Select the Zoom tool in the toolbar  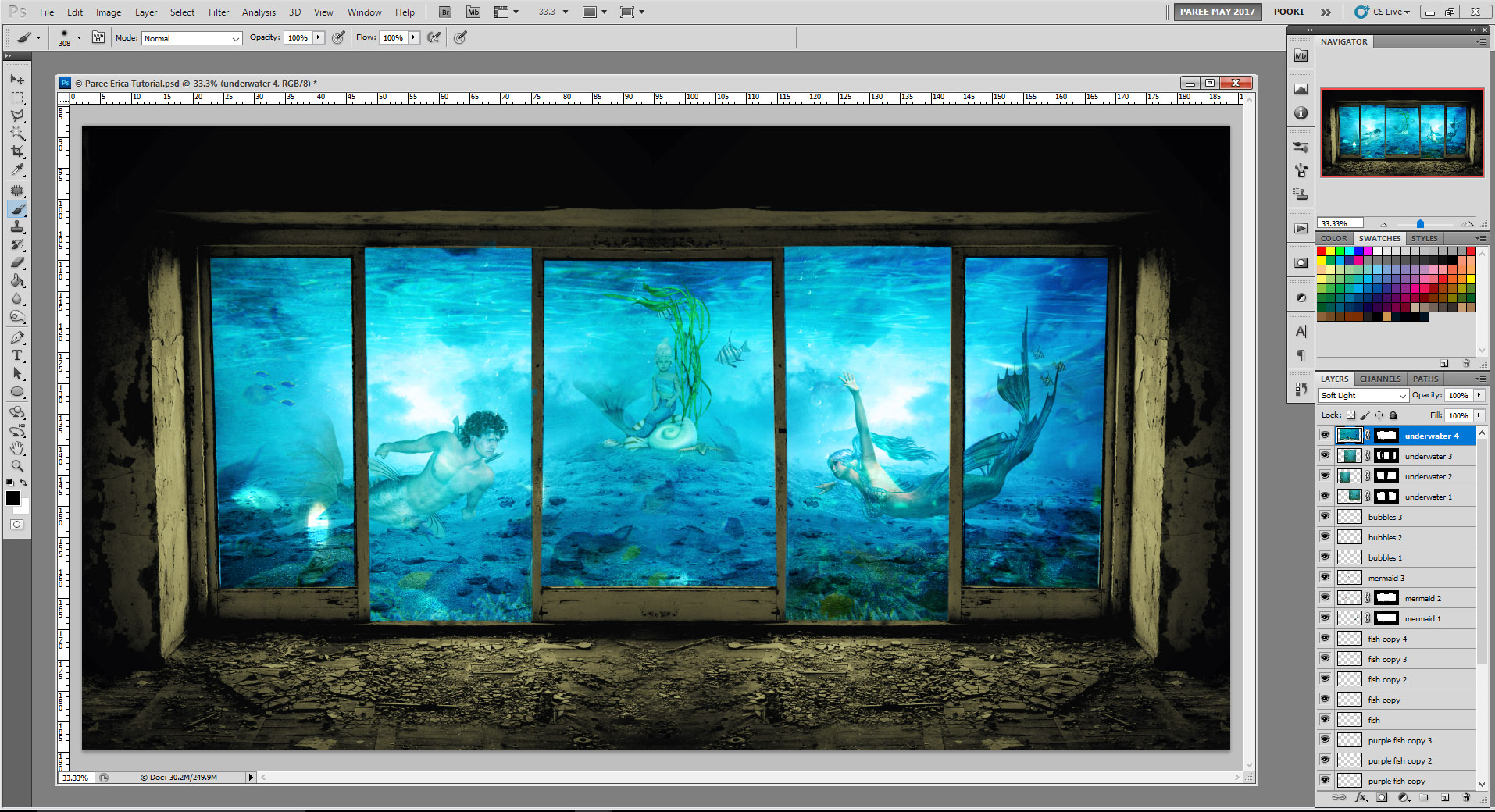(16, 465)
